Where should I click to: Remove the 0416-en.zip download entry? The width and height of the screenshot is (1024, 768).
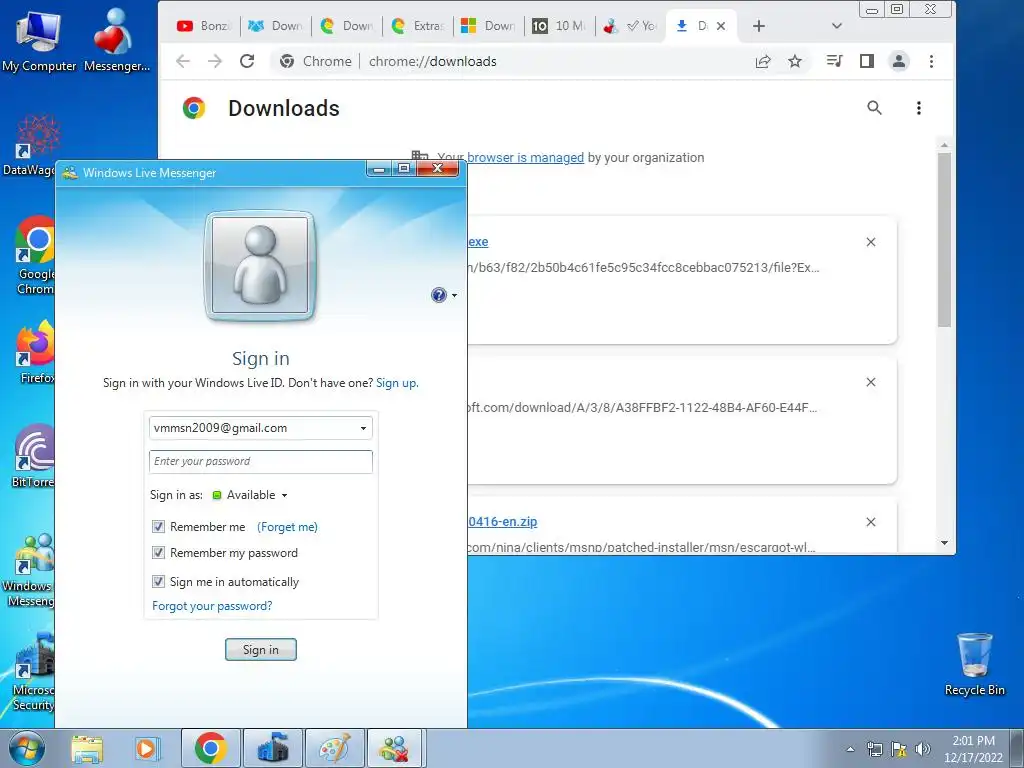871,522
